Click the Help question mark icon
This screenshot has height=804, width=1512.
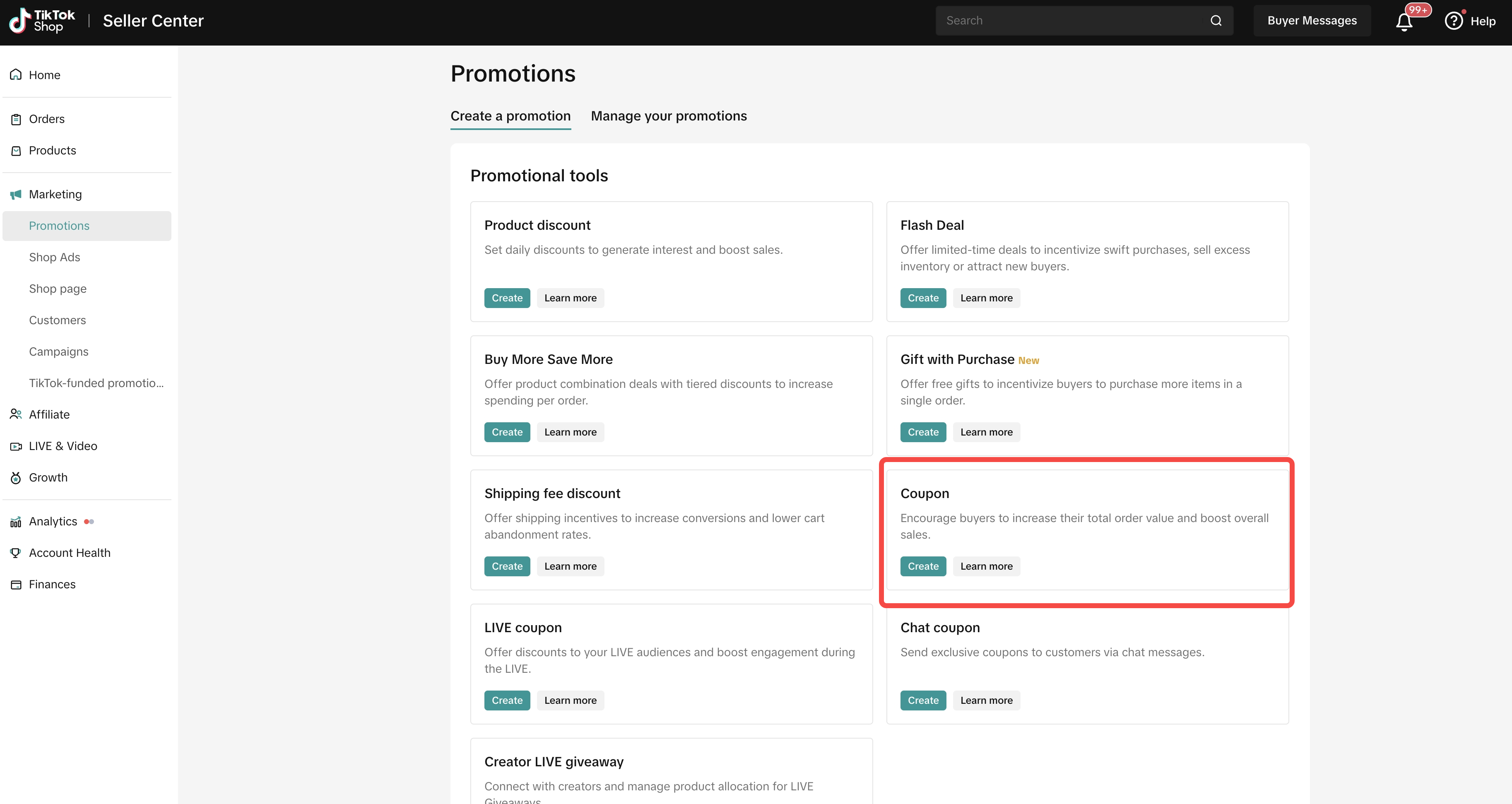[x=1453, y=21]
